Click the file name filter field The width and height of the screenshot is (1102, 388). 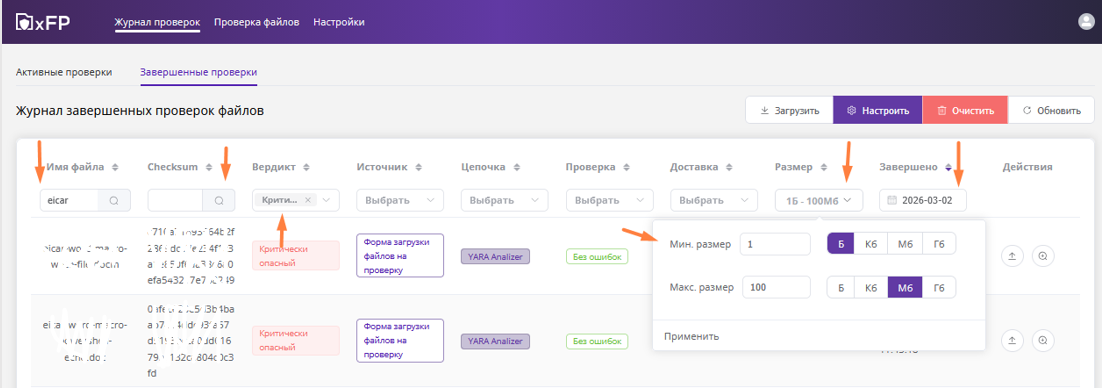click(70, 200)
